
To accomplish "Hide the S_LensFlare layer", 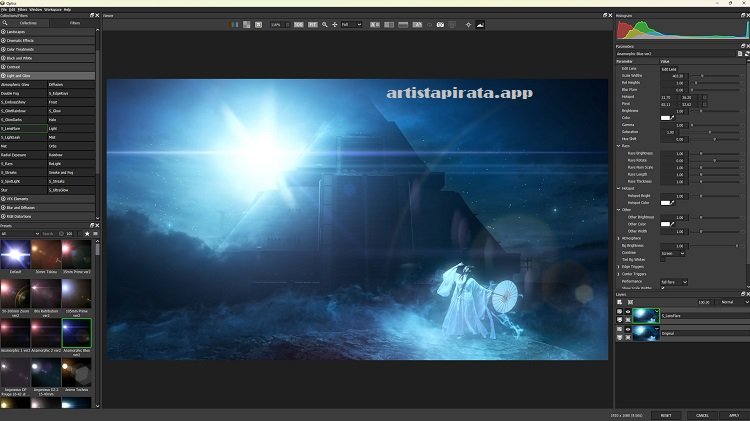I will click(x=628, y=311).
